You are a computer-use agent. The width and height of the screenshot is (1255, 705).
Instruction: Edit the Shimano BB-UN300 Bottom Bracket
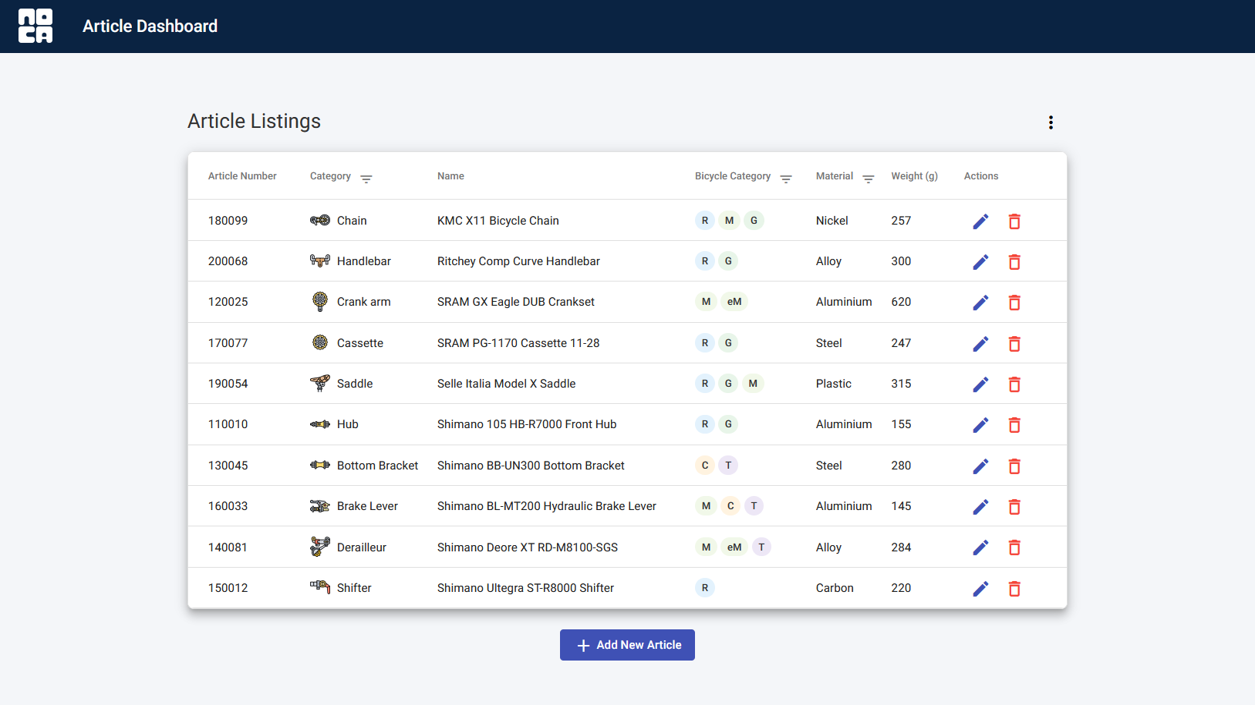point(980,466)
